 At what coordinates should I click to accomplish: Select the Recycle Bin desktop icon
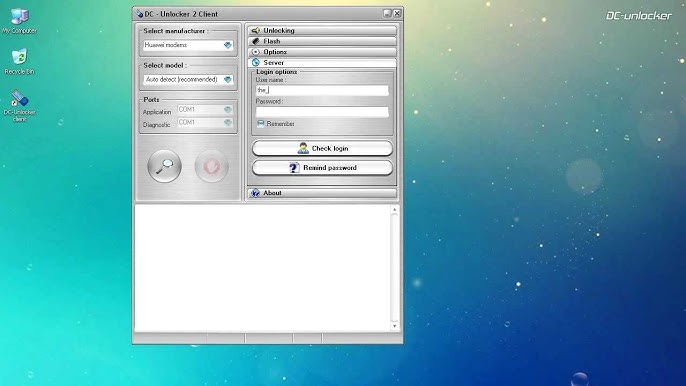(x=19, y=62)
